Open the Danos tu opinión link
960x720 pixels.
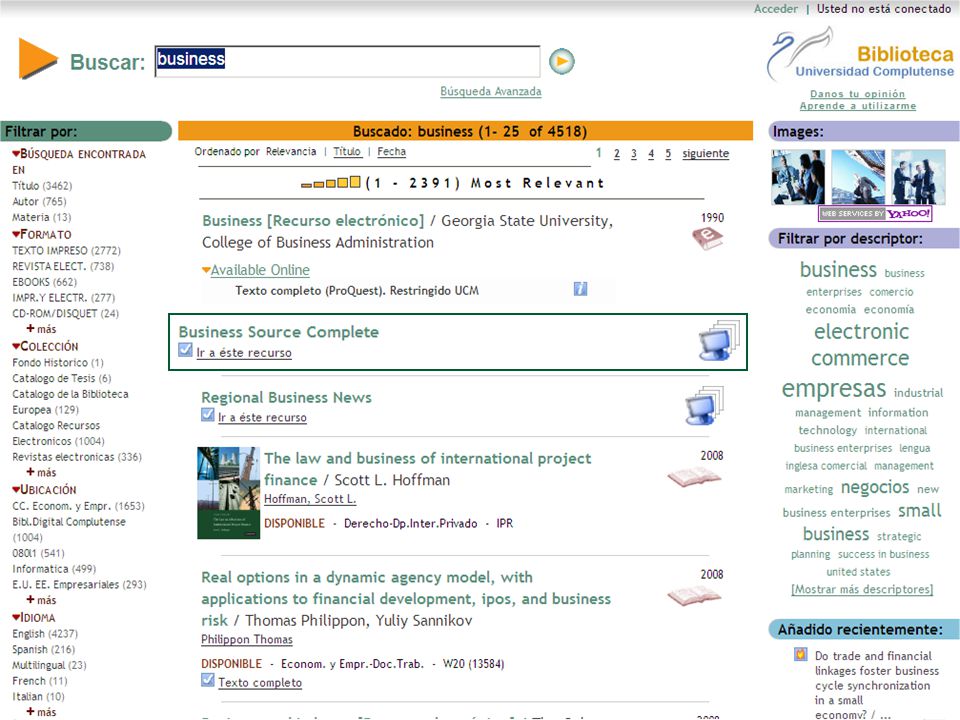857,94
